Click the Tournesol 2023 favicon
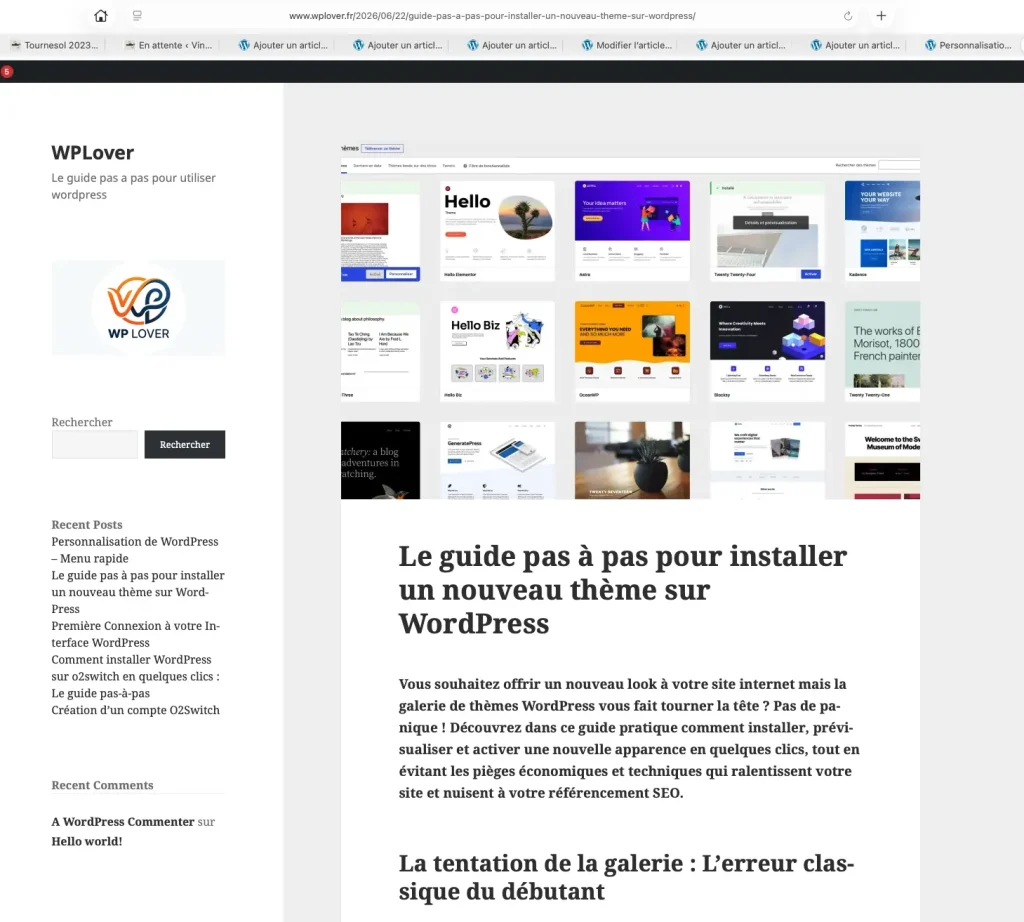Screen dimensions: 1024x922 point(16,45)
